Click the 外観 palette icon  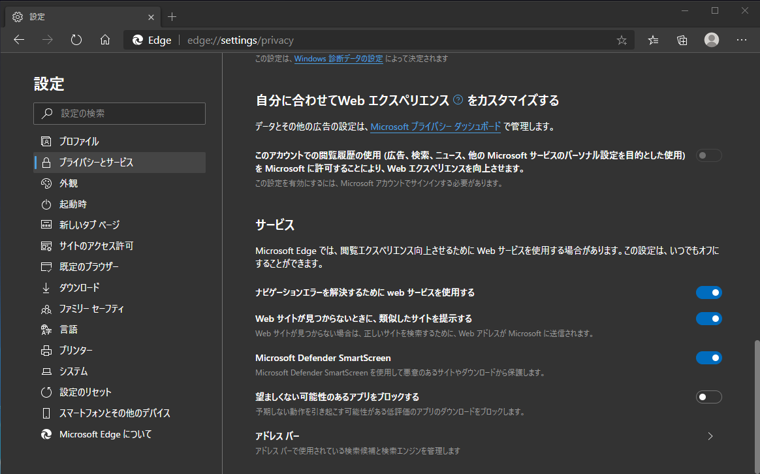pos(46,183)
